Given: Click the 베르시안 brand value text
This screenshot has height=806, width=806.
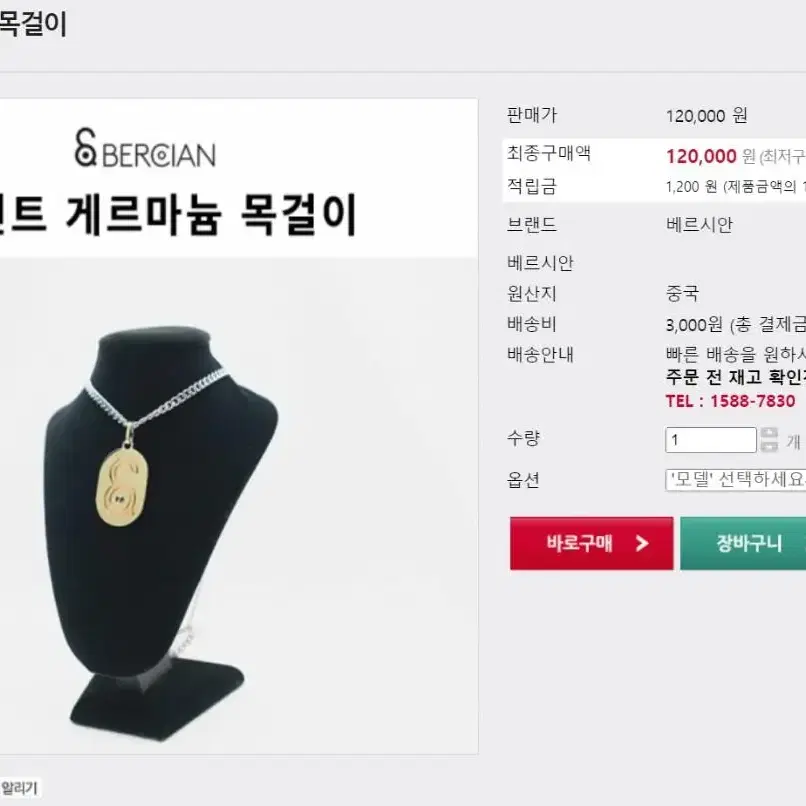Looking at the screenshot, I should (x=699, y=225).
